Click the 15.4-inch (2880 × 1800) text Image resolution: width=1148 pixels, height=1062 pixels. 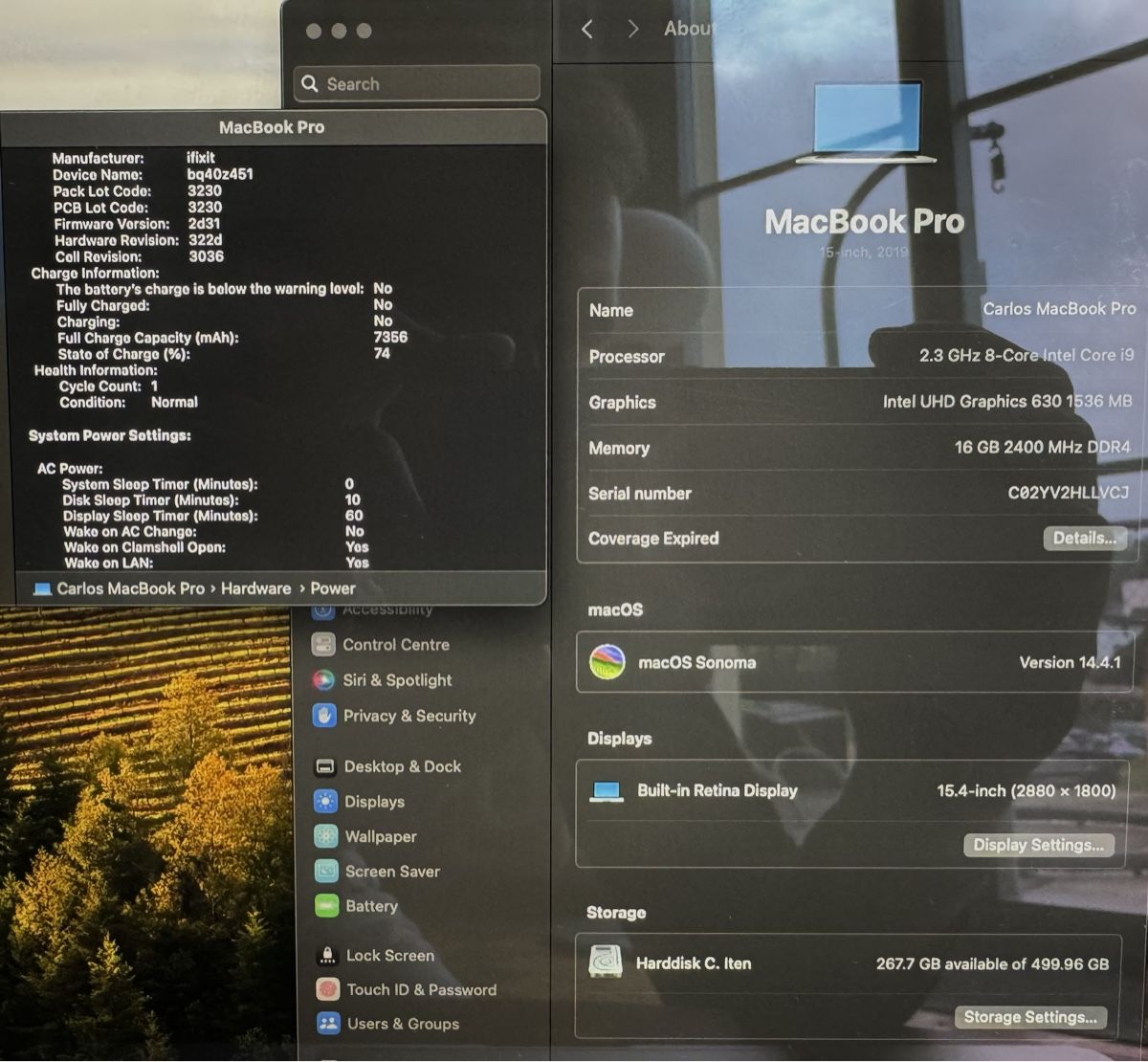(x=1027, y=790)
